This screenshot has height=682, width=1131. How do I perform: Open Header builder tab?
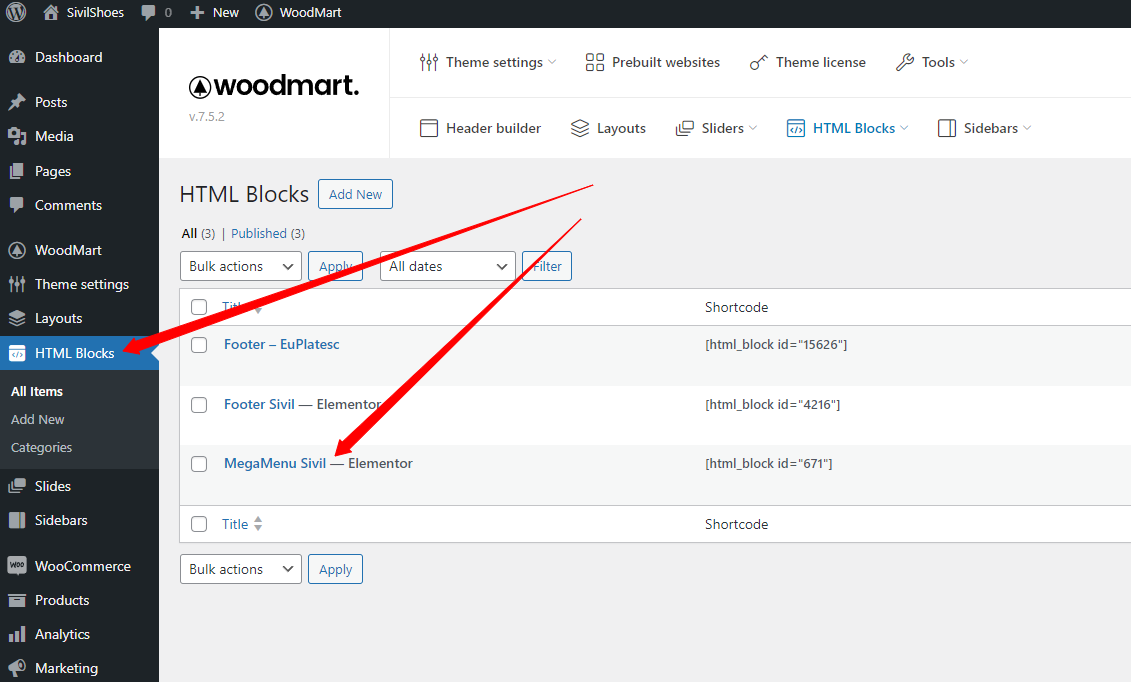coord(480,128)
